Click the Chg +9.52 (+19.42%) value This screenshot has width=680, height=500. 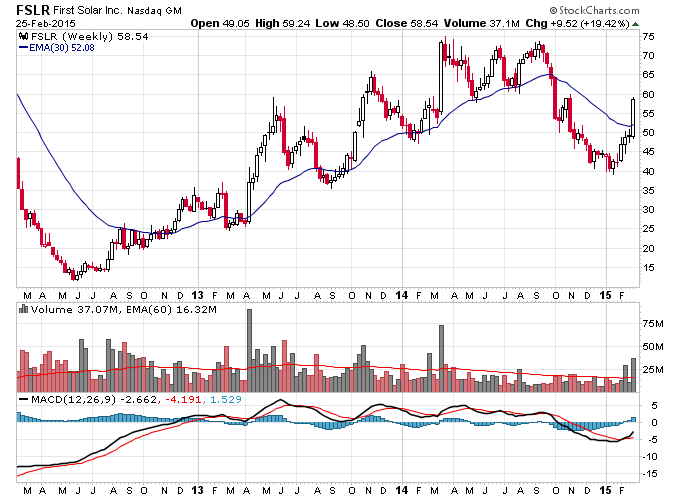coord(577,23)
